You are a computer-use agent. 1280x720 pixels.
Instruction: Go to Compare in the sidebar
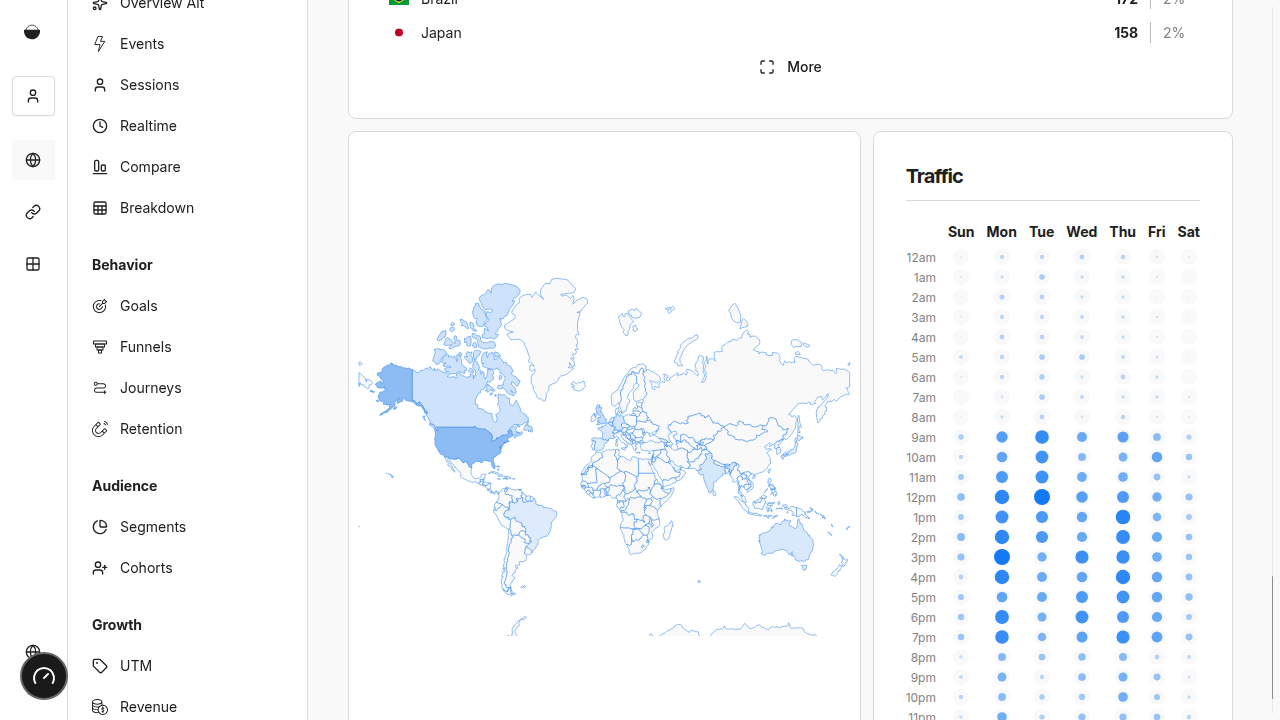click(150, 167)
